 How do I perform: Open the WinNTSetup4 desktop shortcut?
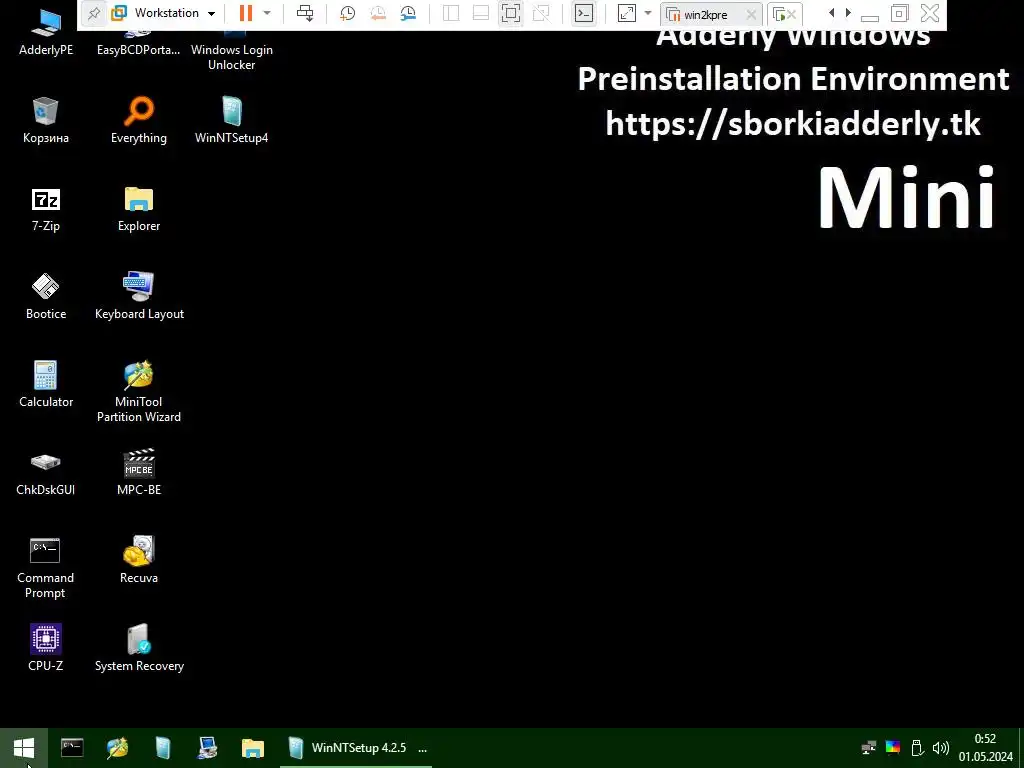pos(231,120)
